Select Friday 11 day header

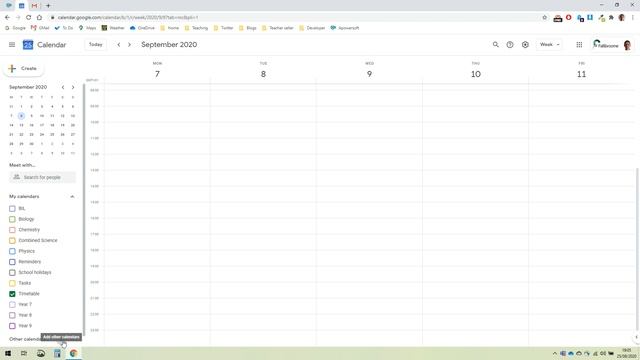click(x=581, y=71)
